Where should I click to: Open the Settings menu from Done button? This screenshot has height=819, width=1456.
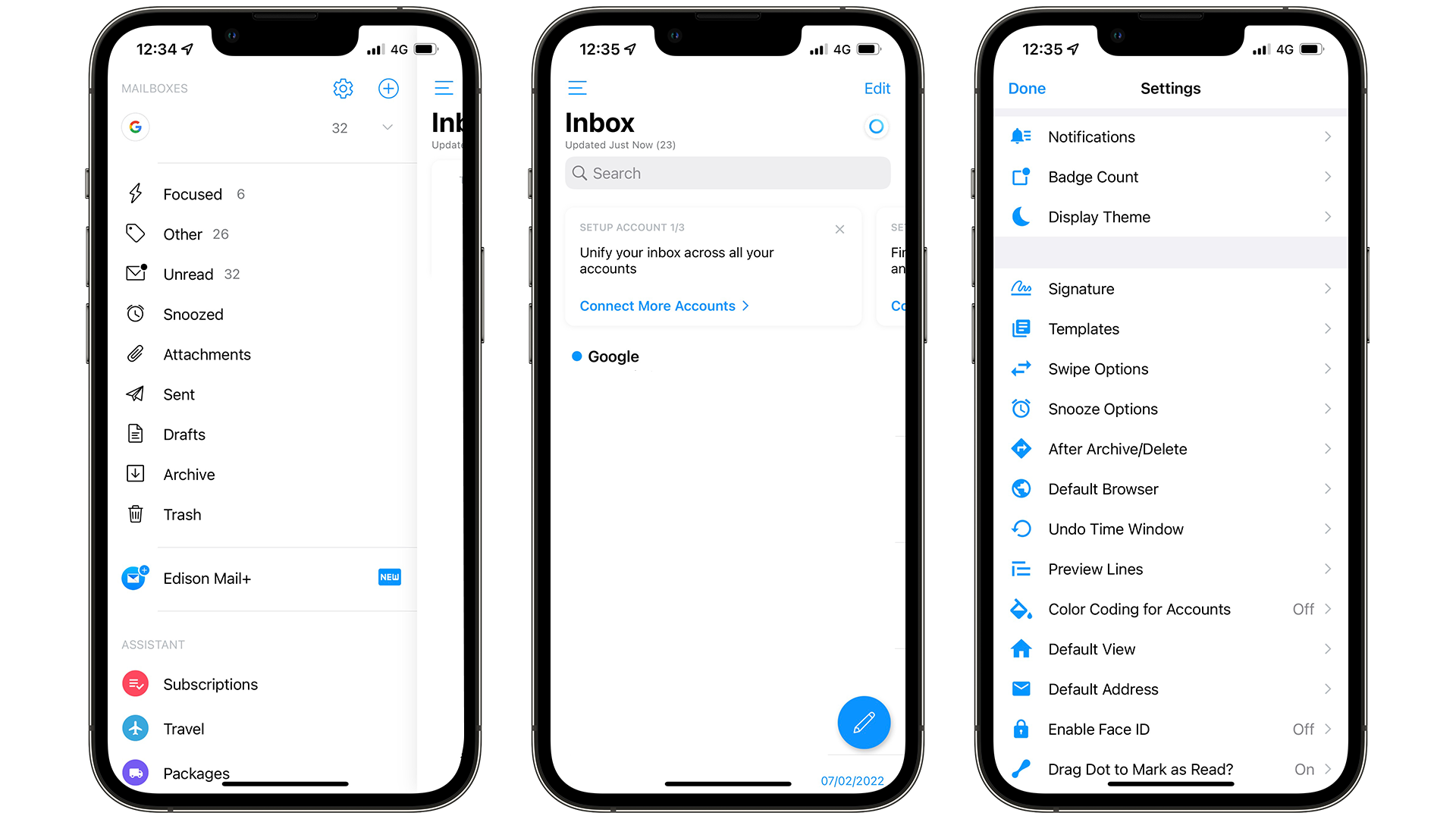tap(1028, 89)
